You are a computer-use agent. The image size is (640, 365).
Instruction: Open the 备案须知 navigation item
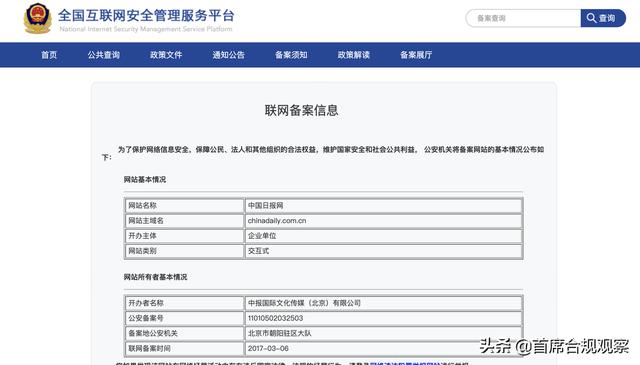pos(291,55)
